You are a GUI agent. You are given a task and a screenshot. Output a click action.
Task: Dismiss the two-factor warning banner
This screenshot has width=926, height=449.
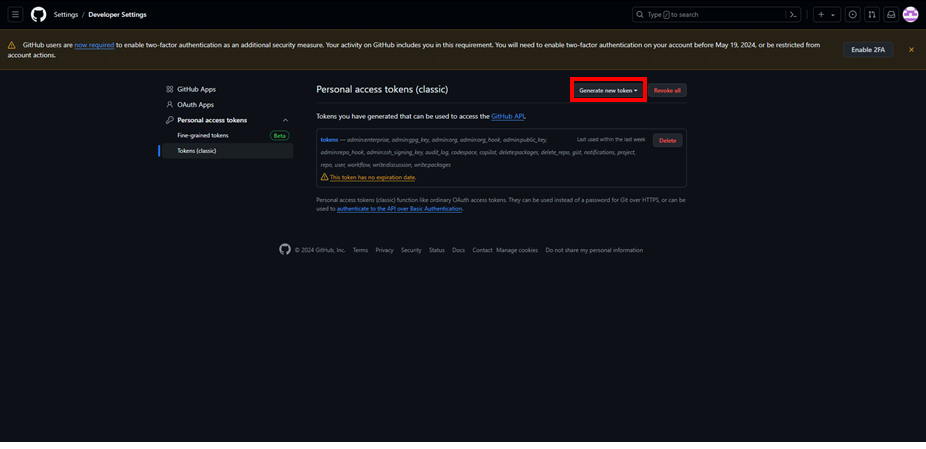coord(911,50)
